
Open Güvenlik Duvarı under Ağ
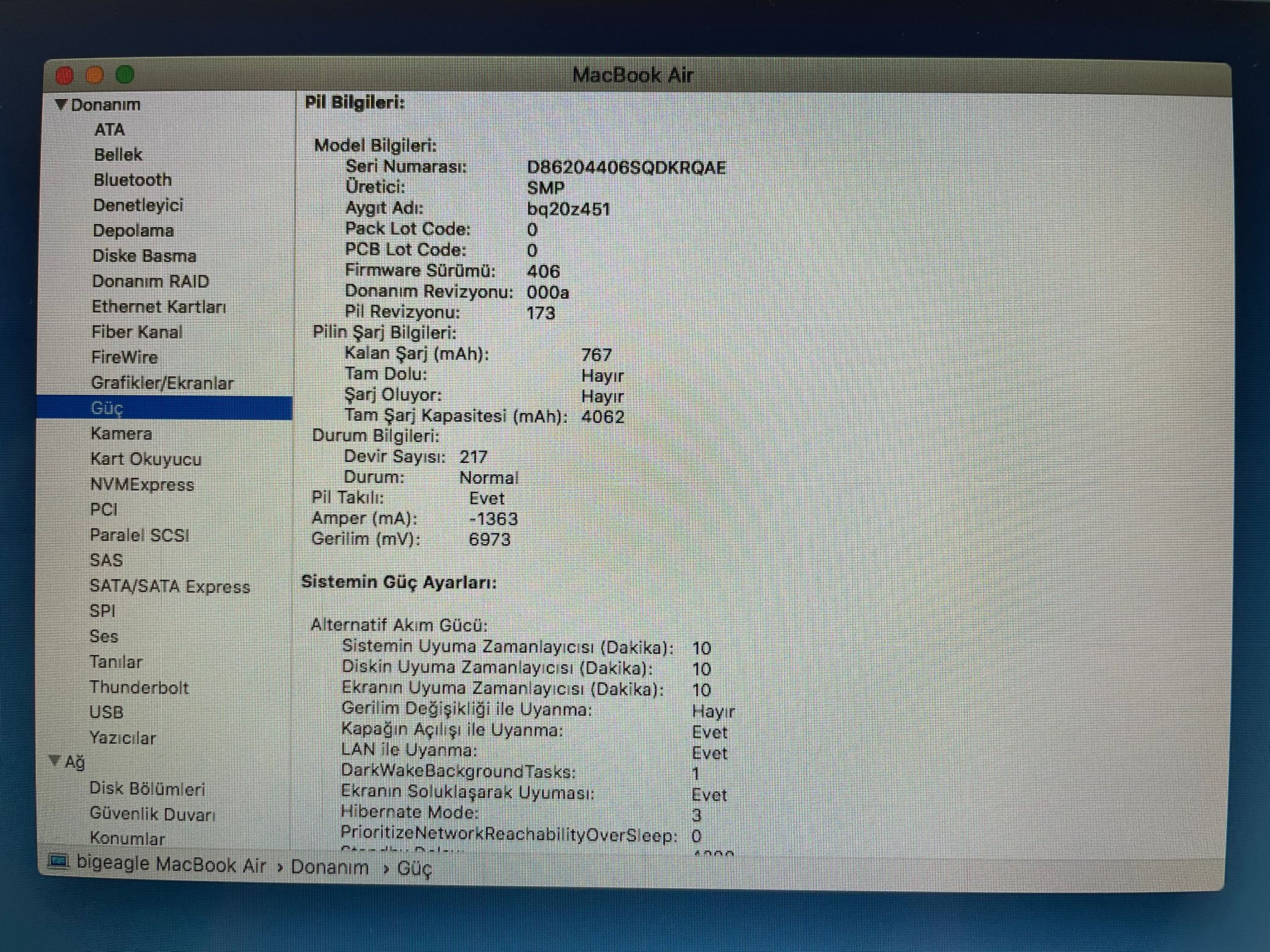(x=152, y=814)
